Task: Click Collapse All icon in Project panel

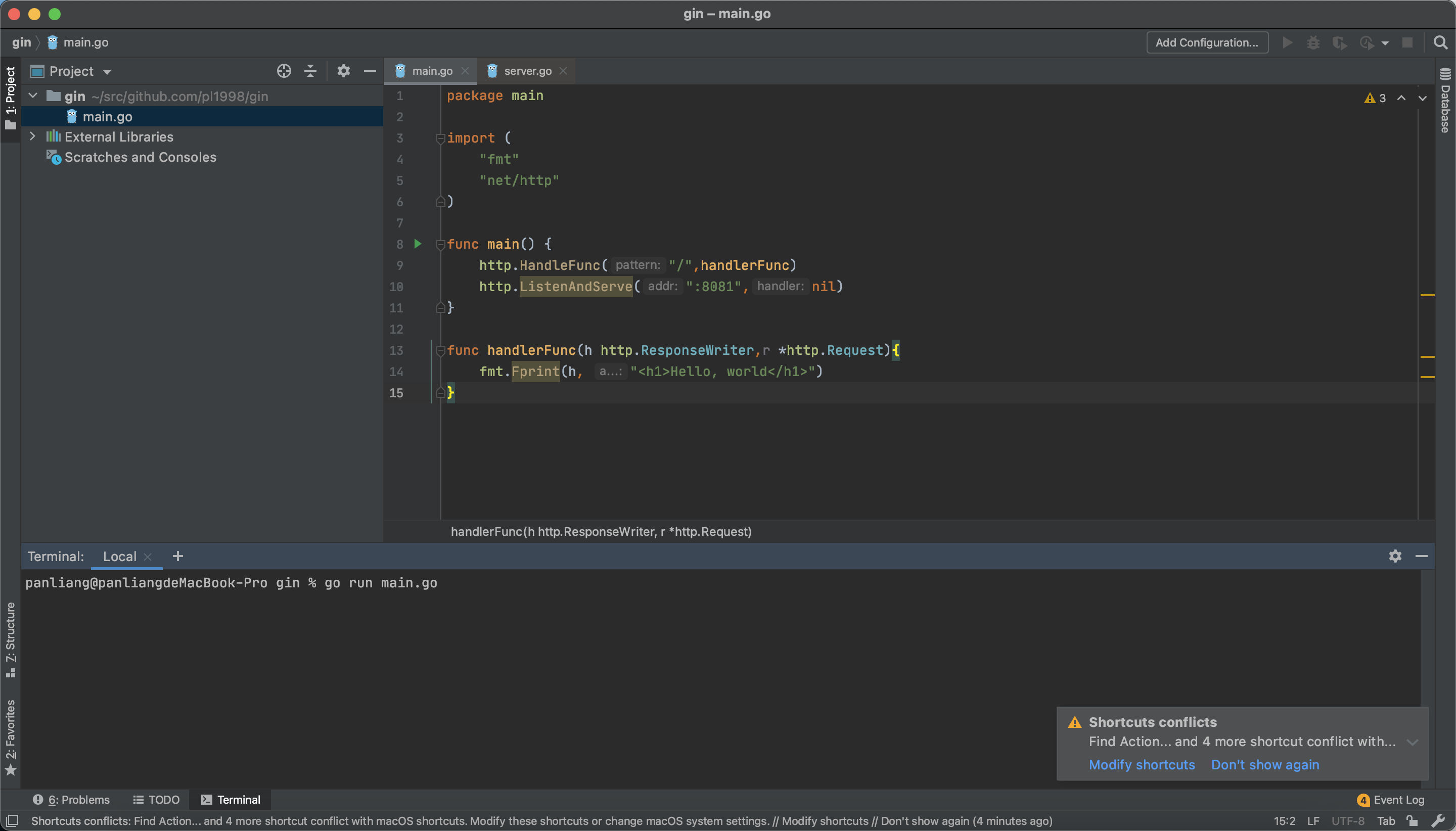Action: (x=310, y=71)
